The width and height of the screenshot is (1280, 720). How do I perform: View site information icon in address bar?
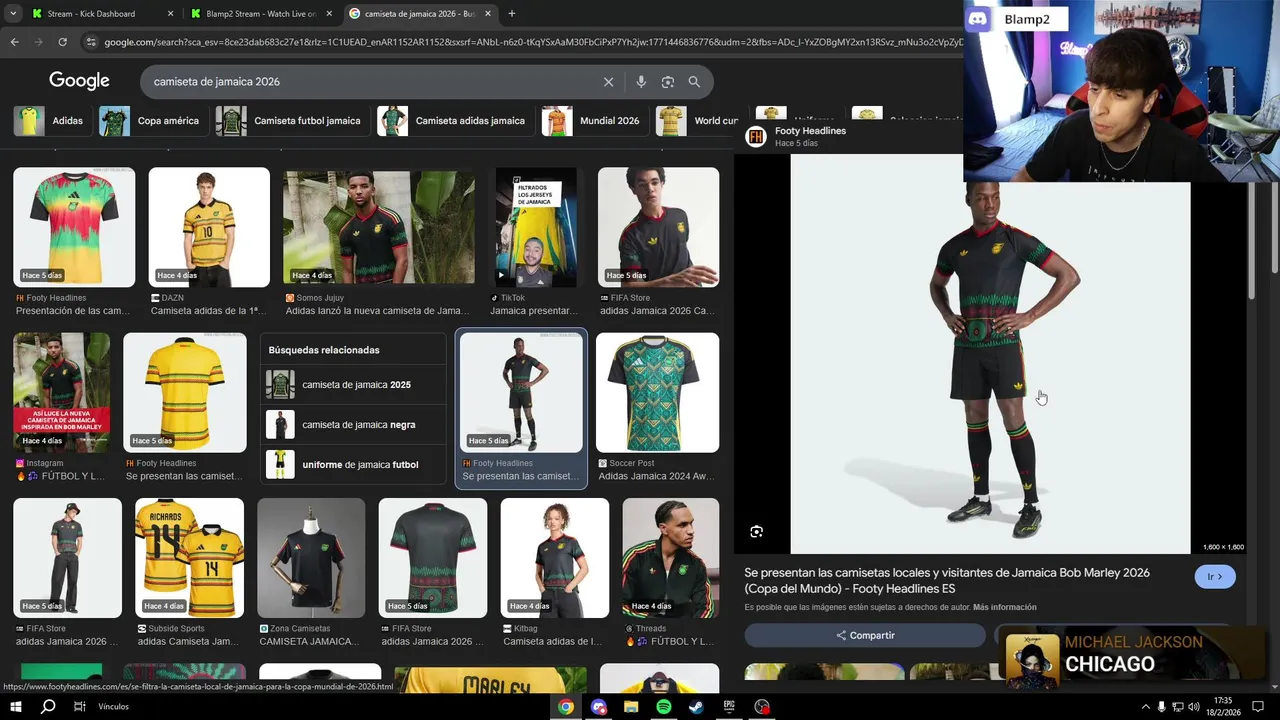click(91, 42)
